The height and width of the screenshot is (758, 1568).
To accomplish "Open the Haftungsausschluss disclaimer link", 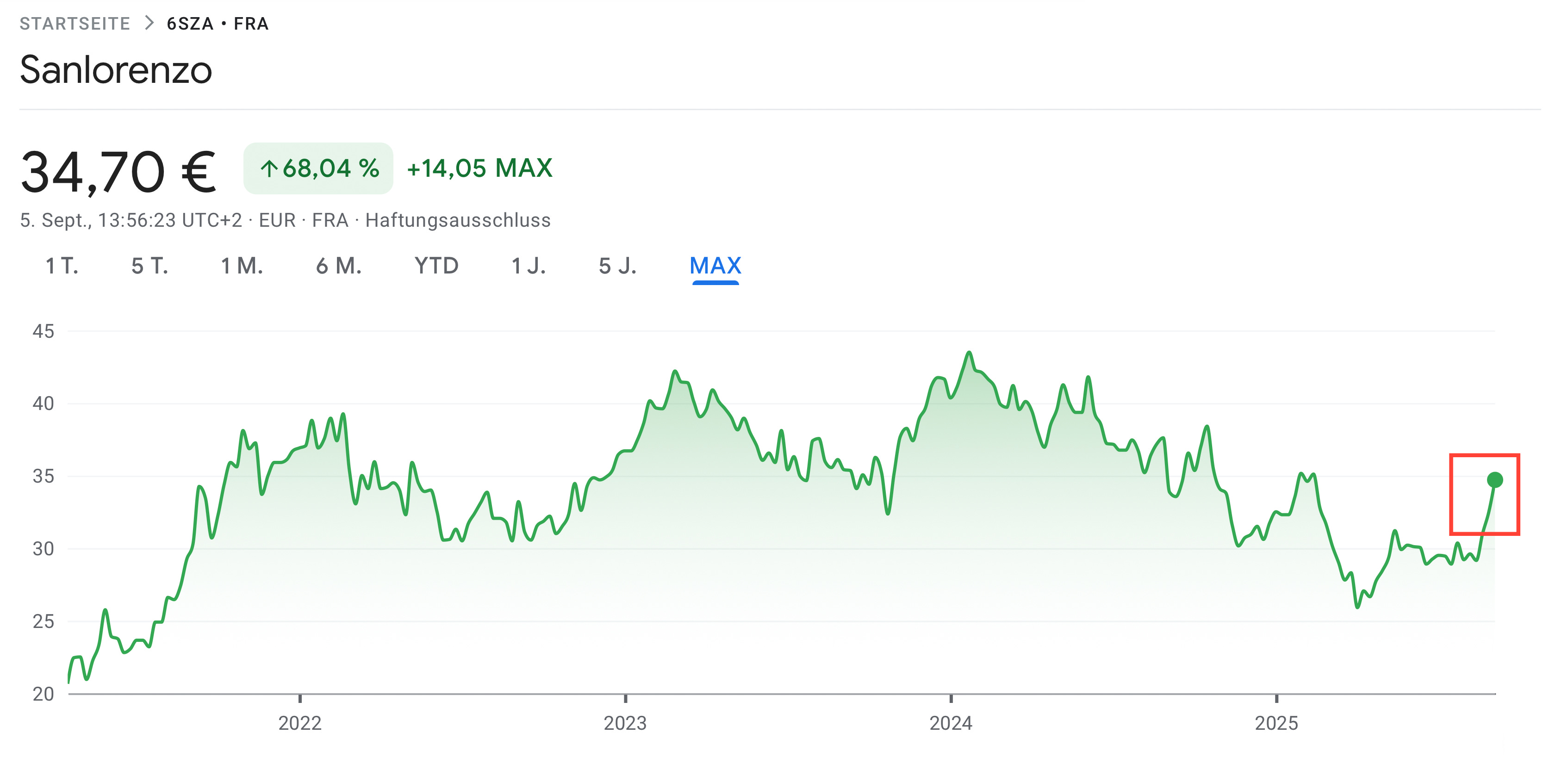I will point(458,220).
